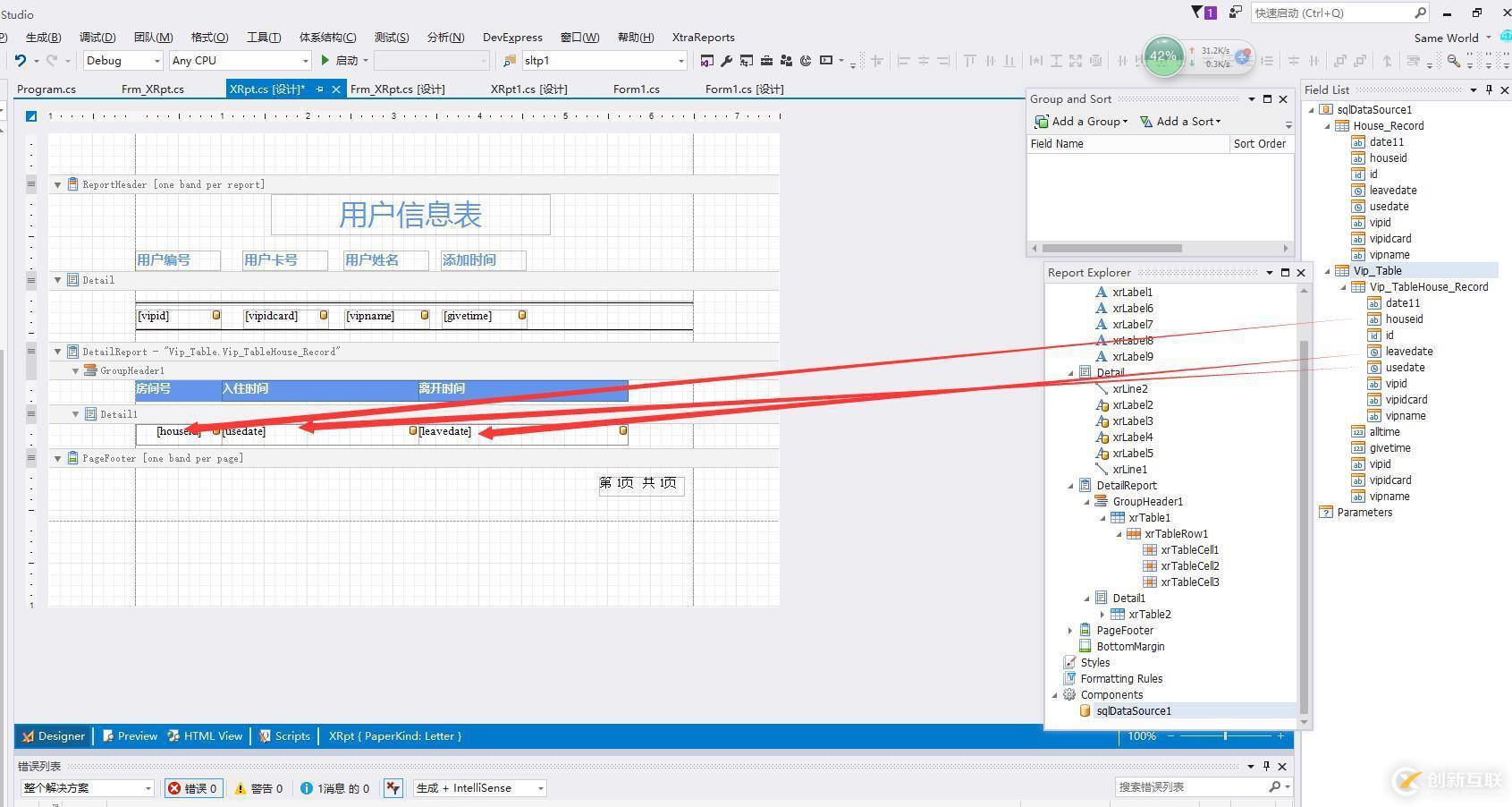1512x807 pixels.
Task: Expand the PageFooter node in Report Explorer
Action: pyautogui.click(x=1070, y=631)
